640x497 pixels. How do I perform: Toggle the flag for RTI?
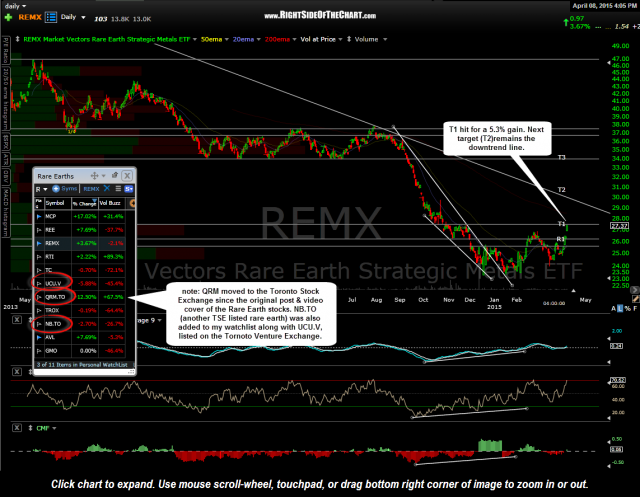pyautogui.click(x=39, y=257)
